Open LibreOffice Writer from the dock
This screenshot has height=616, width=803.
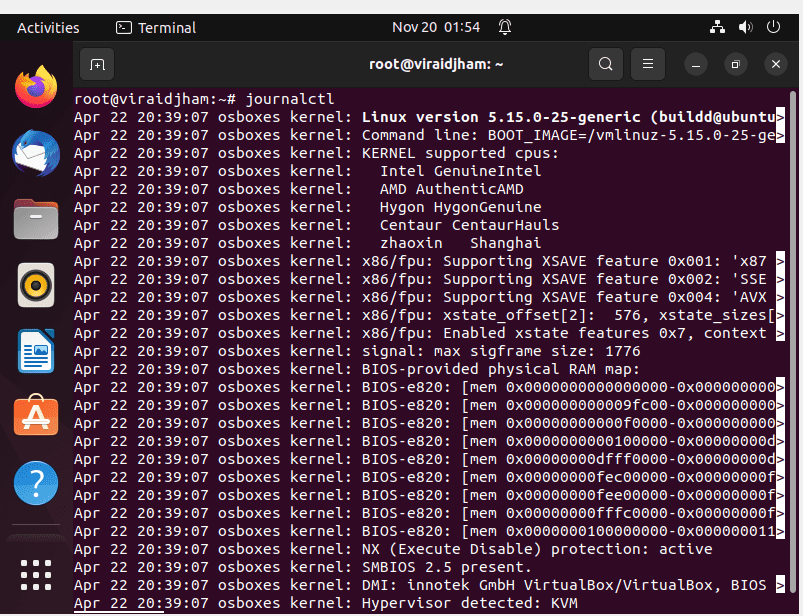(x=36, y=351)
